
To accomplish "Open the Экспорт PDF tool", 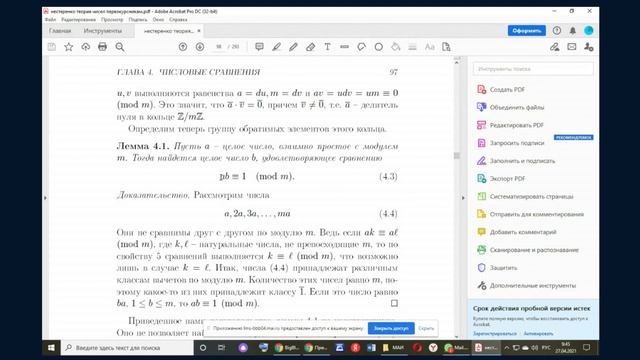I will pos(501,179).
